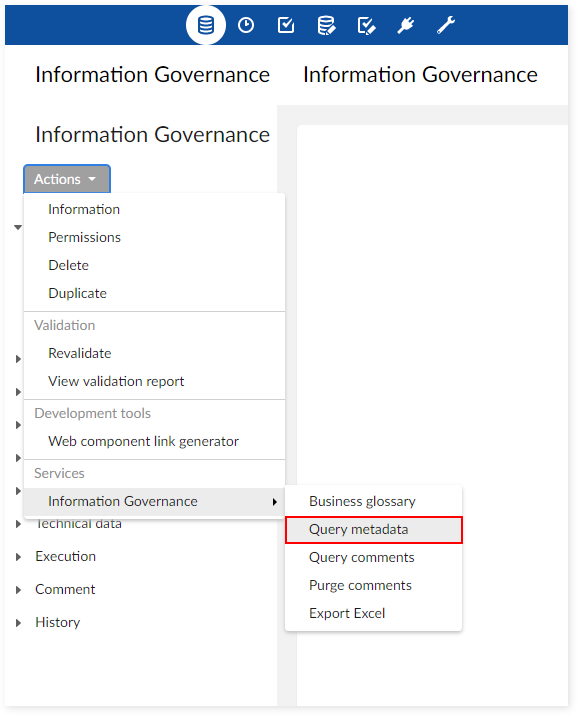Select the History tree item

coord(57,622)
